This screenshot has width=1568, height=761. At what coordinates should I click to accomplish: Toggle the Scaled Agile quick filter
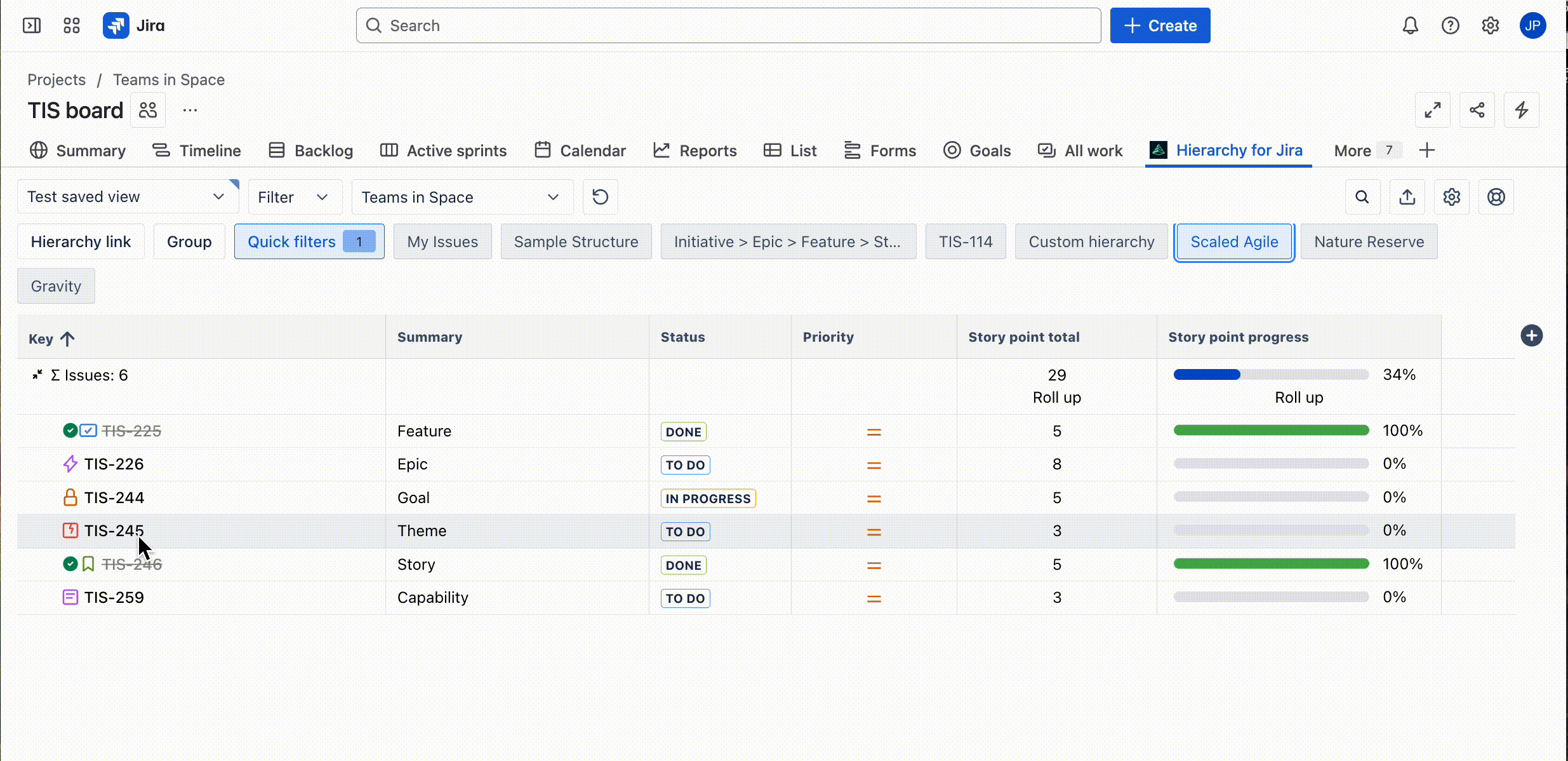1234,241
